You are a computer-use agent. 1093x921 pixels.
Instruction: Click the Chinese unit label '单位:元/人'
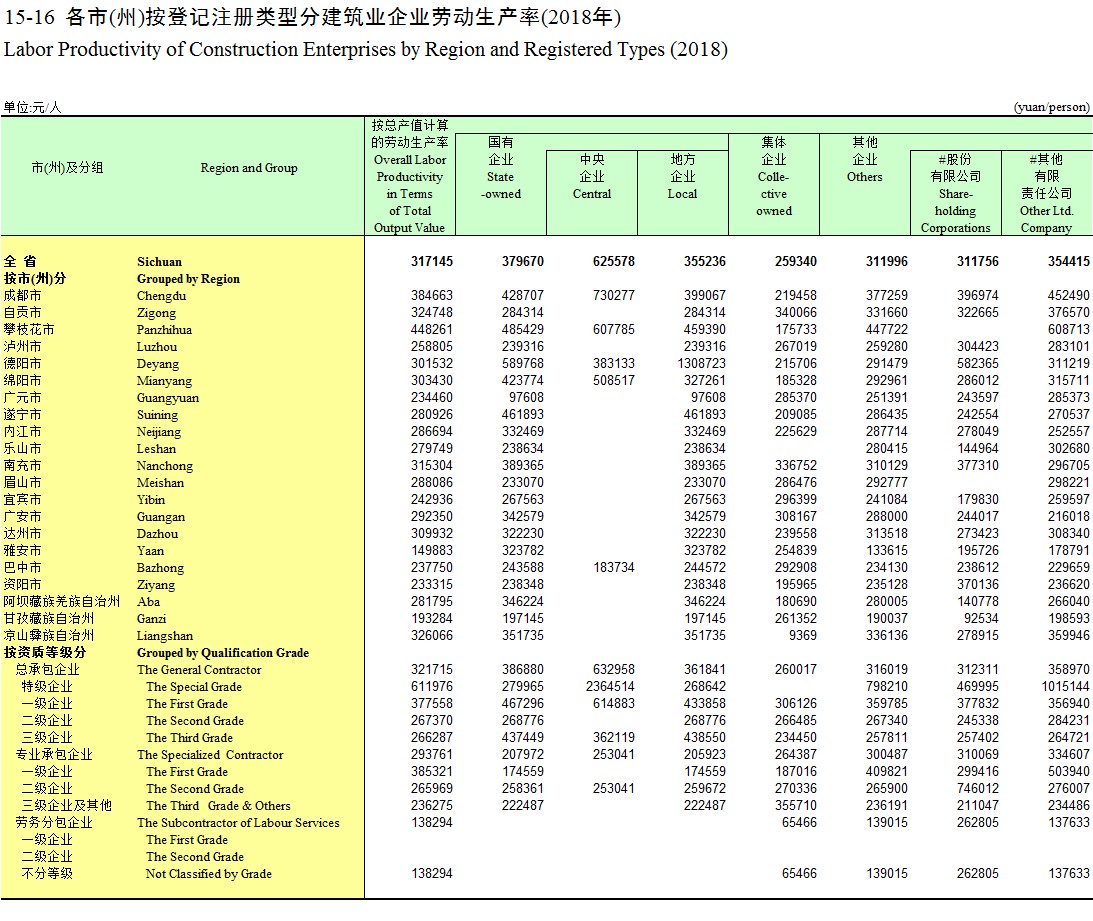point(32,107)
